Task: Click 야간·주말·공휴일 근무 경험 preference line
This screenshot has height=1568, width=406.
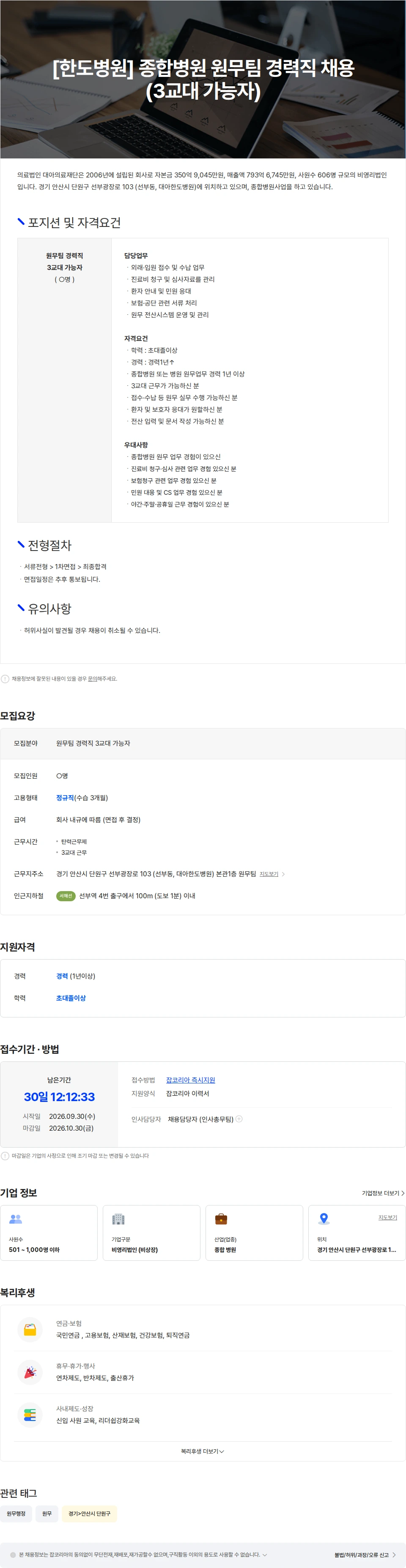Action: point(180,504)
